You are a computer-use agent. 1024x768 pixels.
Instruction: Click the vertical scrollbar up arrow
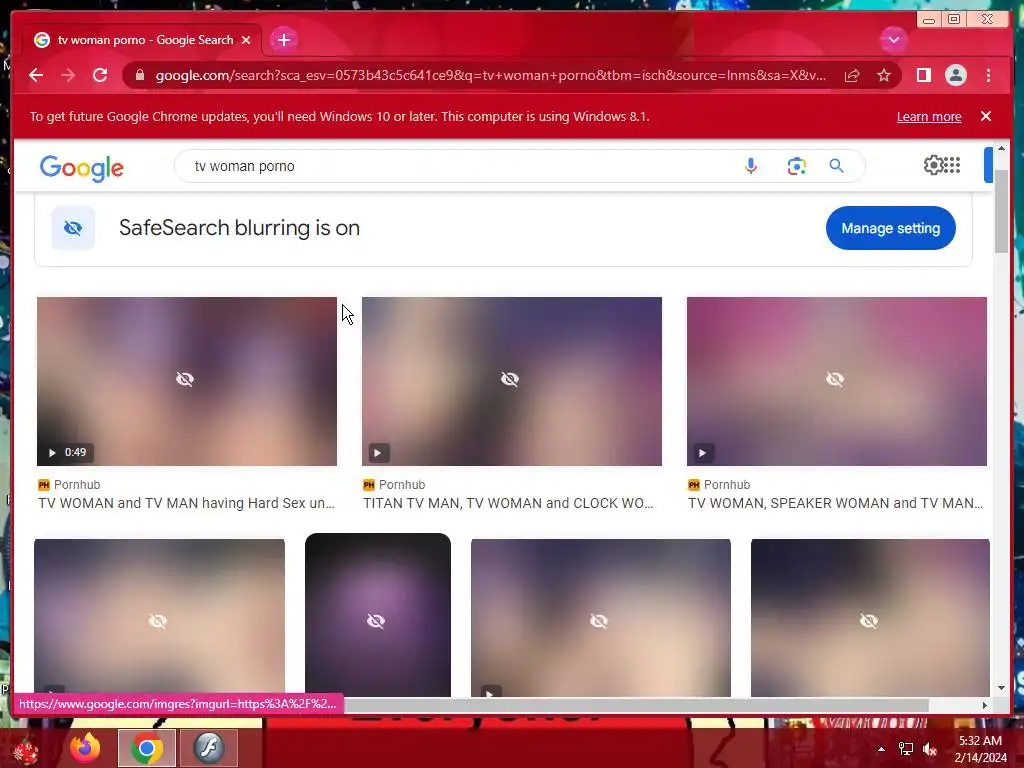tap(1001, 149)
